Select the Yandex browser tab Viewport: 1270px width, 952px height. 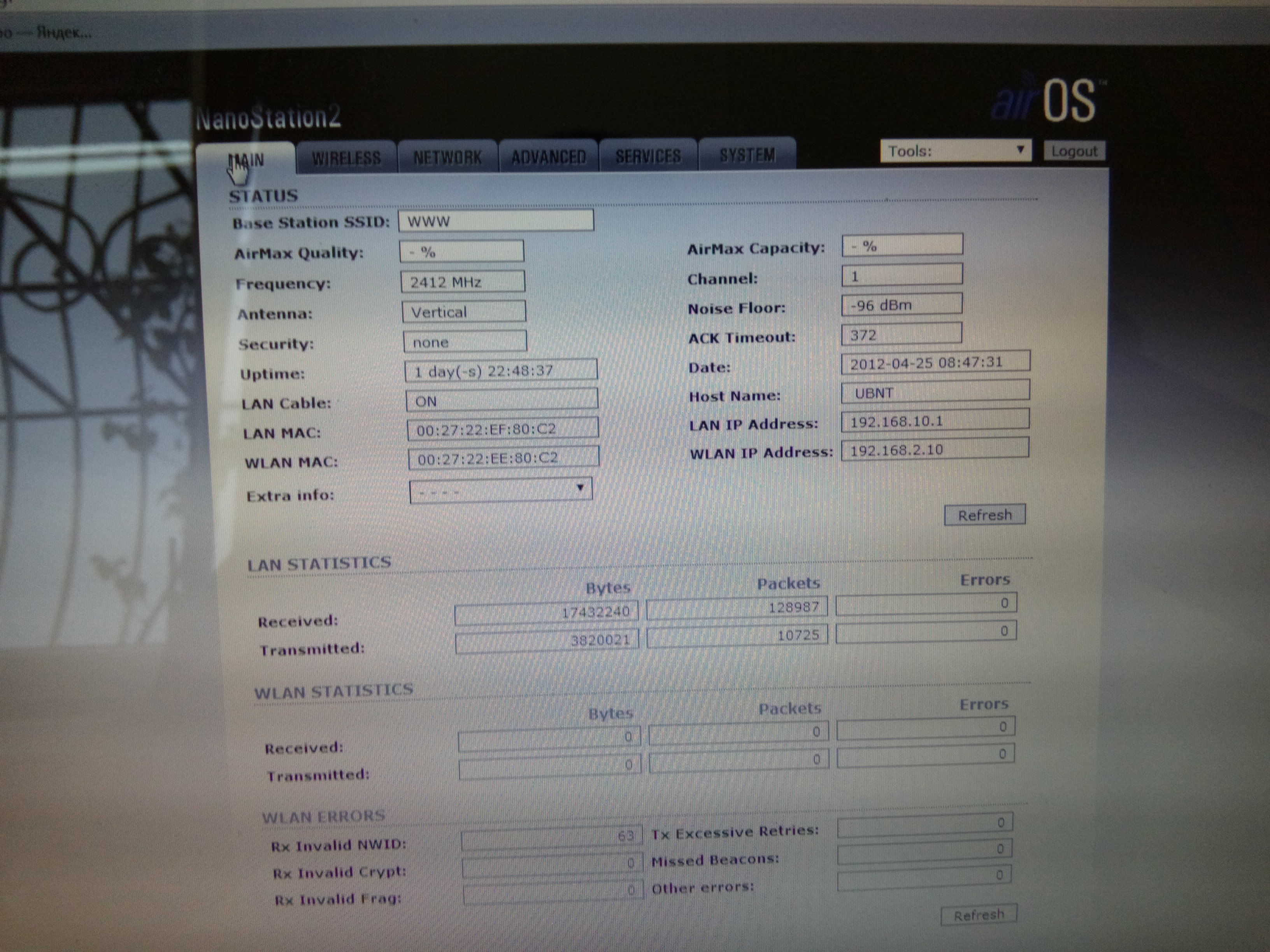(46, 32)
